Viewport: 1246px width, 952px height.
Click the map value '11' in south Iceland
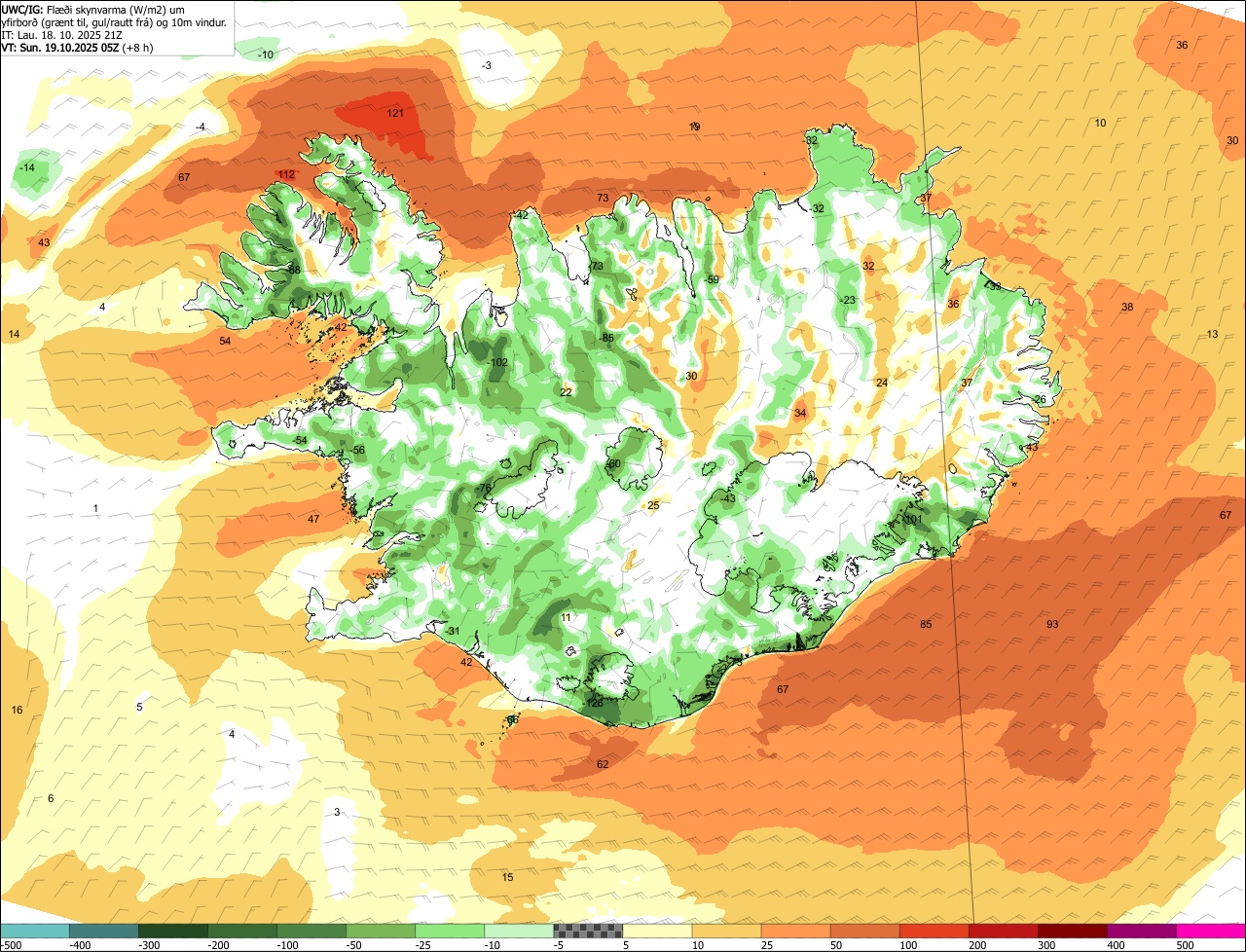pyautogui.click(x=567, y=617)
